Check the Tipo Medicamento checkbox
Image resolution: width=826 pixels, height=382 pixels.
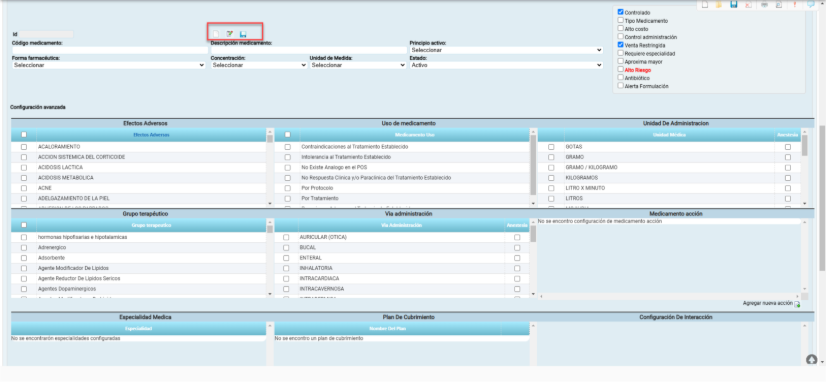point(621,20)
